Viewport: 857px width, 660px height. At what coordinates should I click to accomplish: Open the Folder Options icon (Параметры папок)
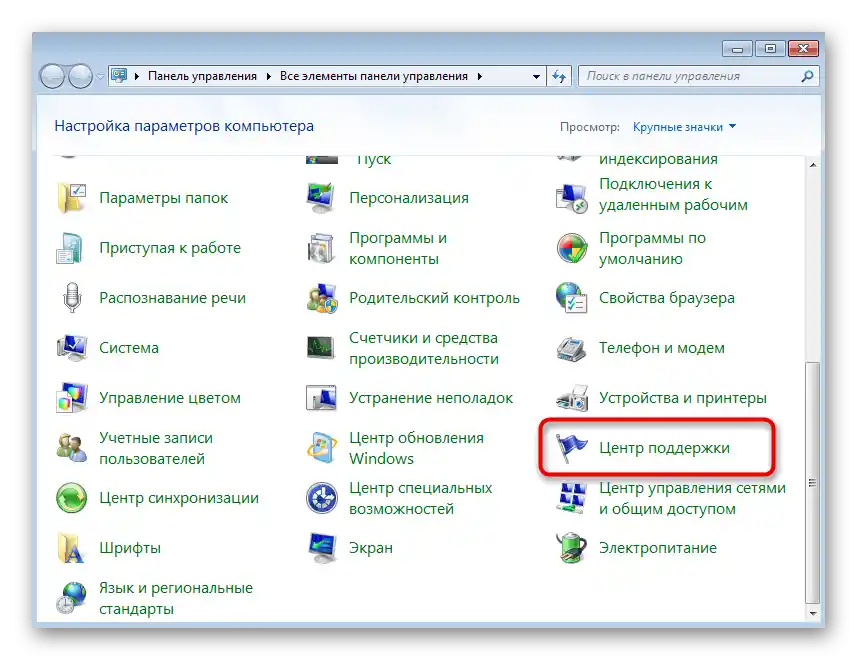pyautogui.click(x=72, y=198)
